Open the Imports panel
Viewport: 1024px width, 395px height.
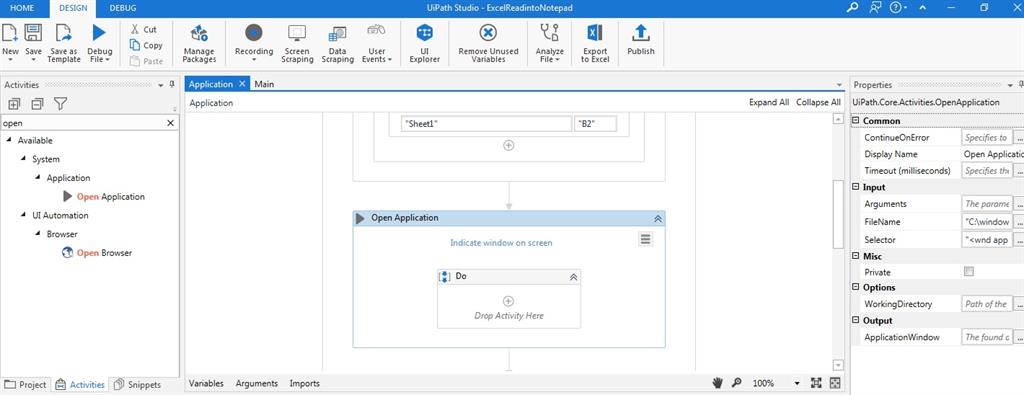click(305, 383)
